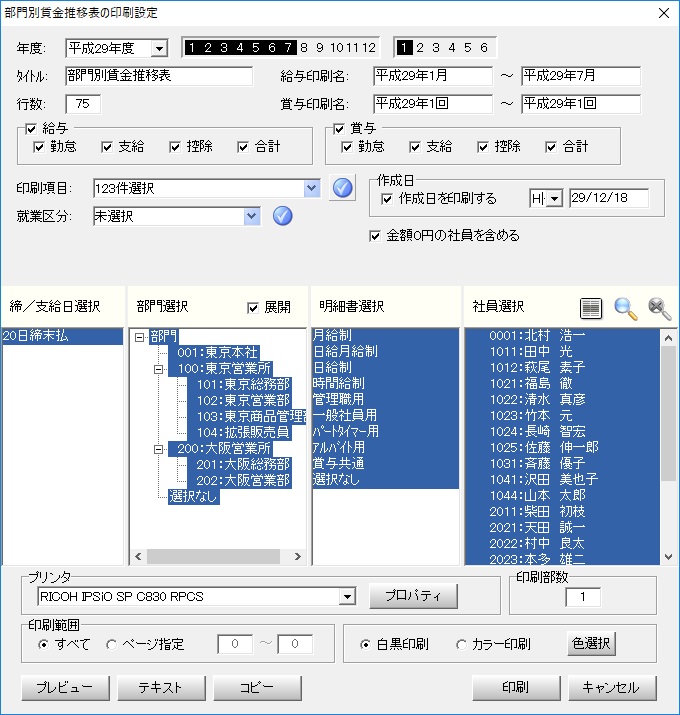The height and width of the screenshot is (715, 680).
Task: Open the 年度 dropdown showing 平成29年度
Action: pos(159,48)
